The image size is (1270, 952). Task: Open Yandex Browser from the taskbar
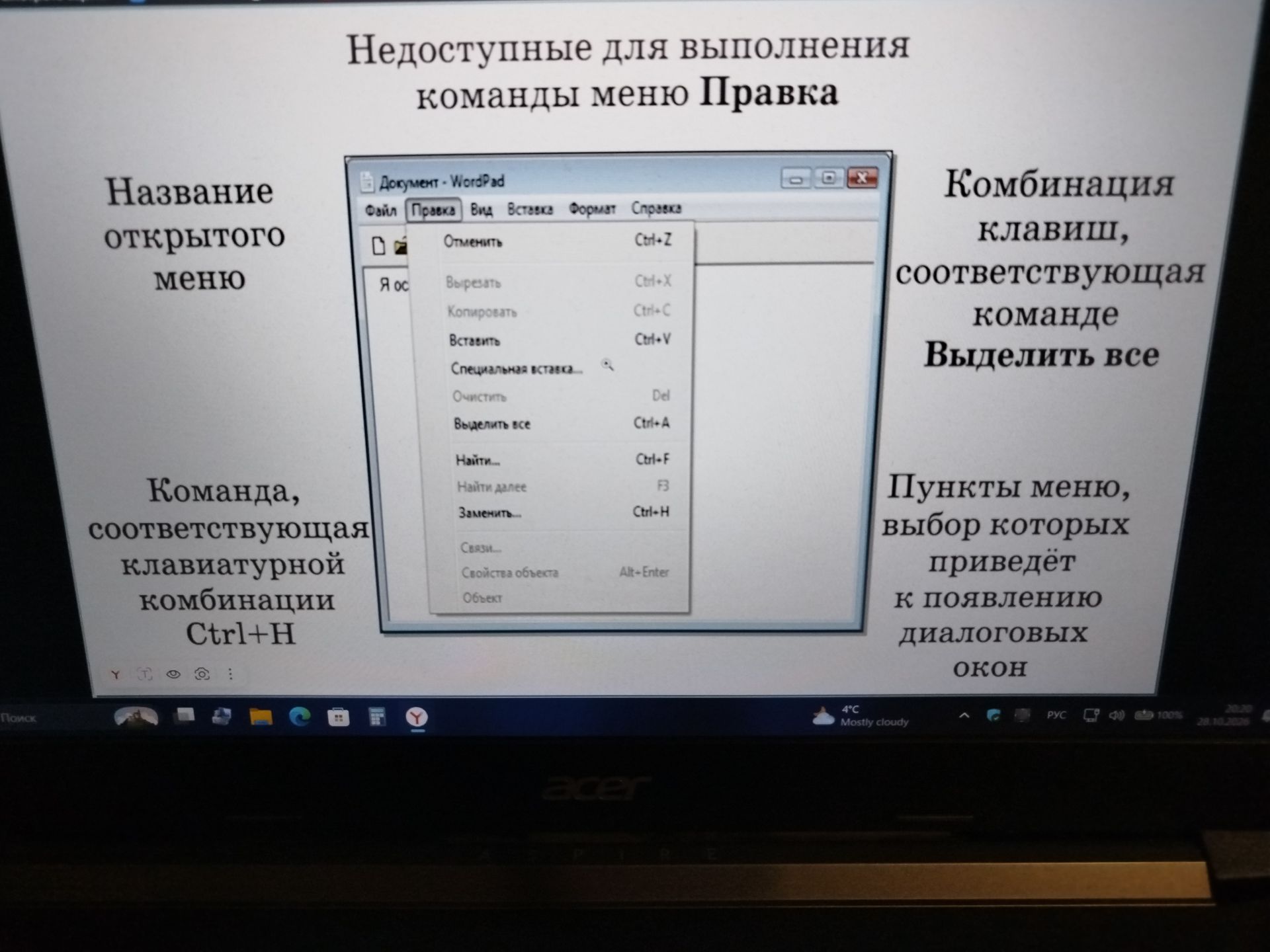pyautogui.click(x=417, y=717)
